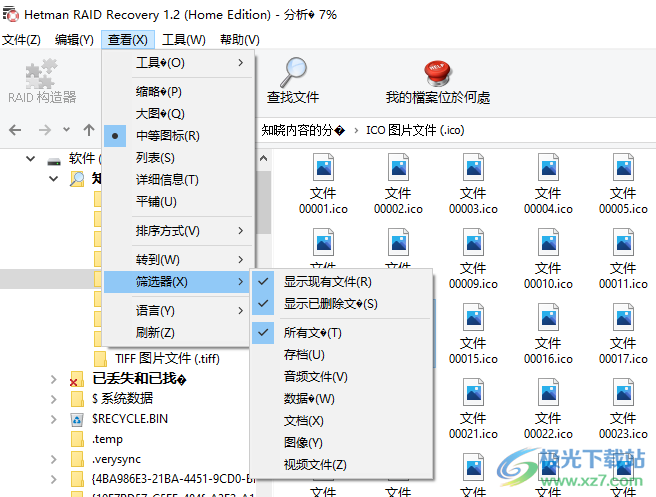Screen dimensions: 656x497
Task: Go up one level with the up arrow
Action: [89, 130]
